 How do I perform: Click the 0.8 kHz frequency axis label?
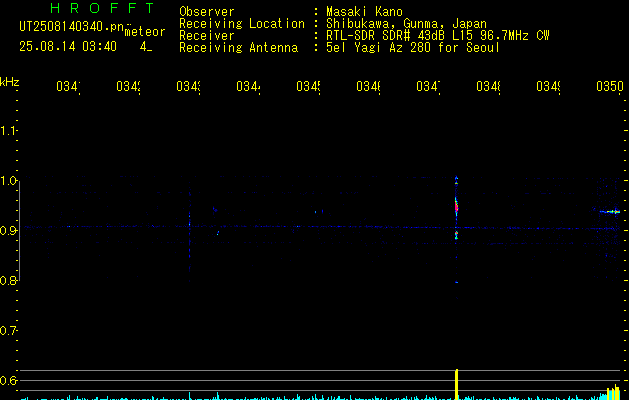8,281
